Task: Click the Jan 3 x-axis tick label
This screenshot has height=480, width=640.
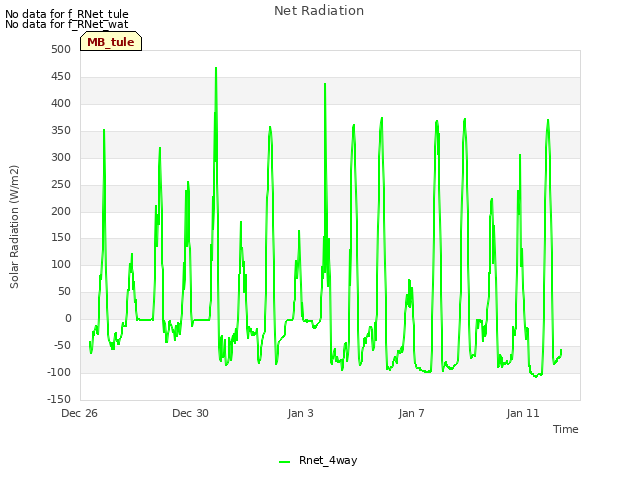Action: point(300,413)
